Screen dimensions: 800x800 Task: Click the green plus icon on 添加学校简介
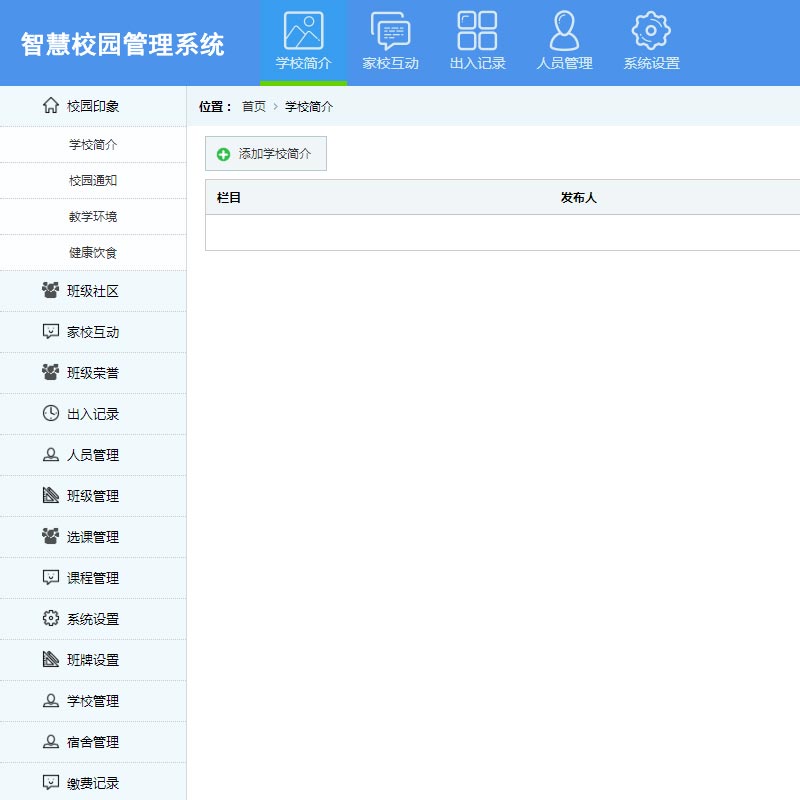click(223, 154)
